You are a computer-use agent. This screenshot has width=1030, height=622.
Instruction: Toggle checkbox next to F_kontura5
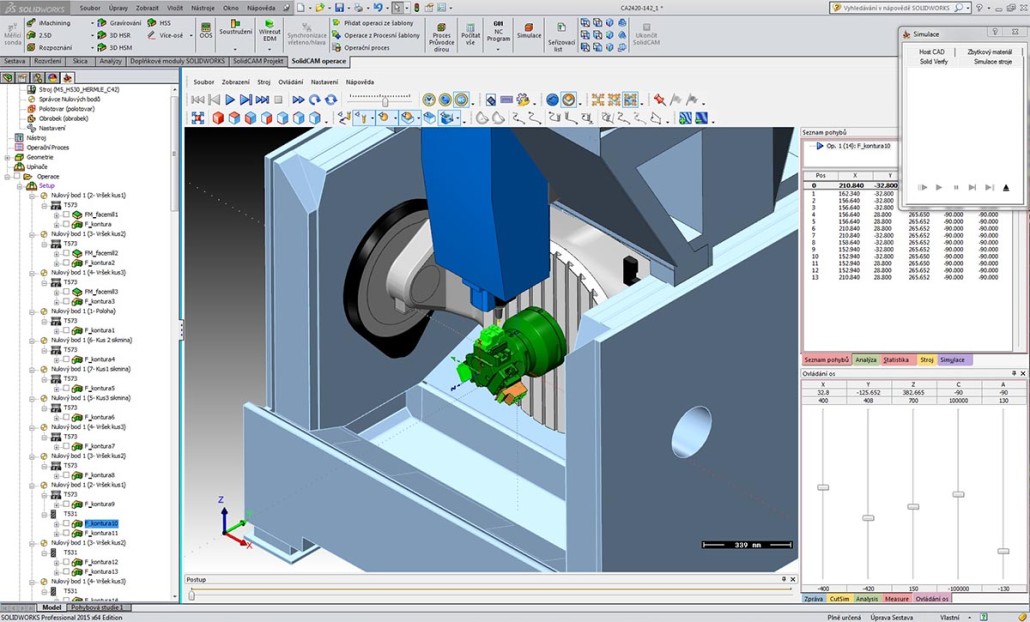pos(66,388)
